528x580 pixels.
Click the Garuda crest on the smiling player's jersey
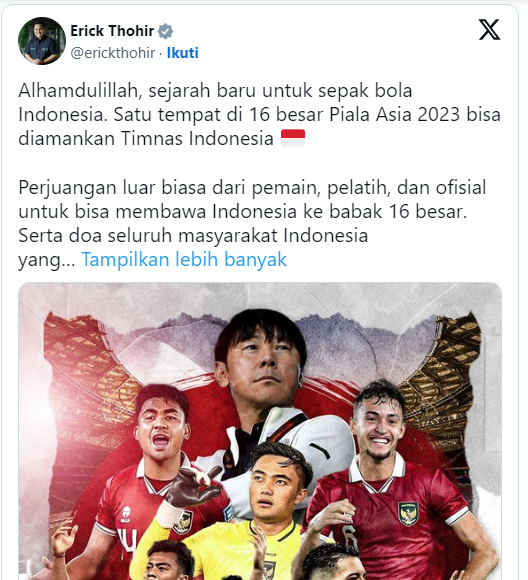408,512
